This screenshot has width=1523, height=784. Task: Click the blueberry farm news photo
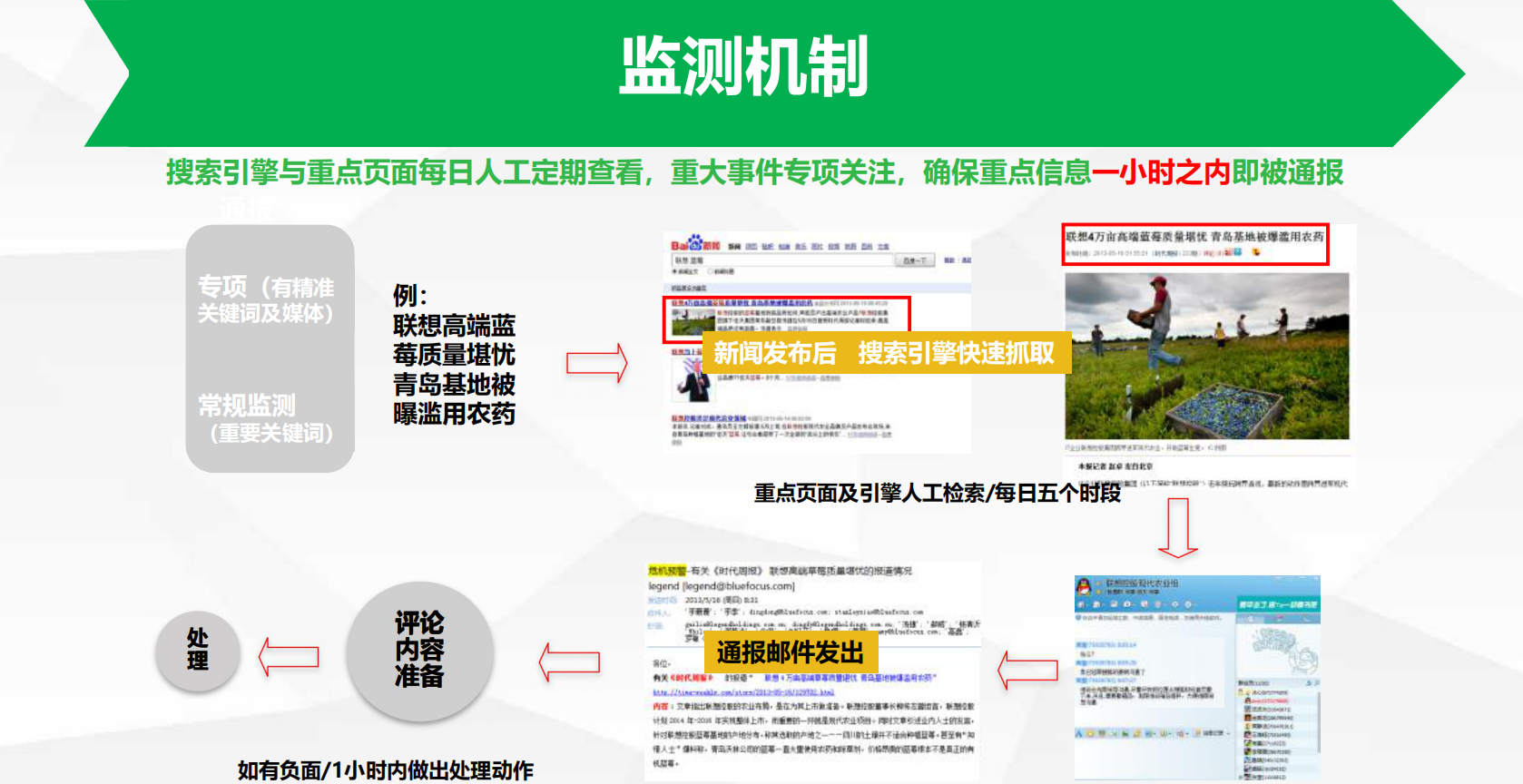(x=1206, y=356)
